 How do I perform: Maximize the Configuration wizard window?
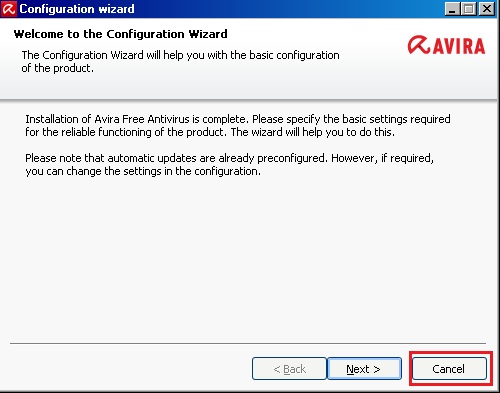tap(469, 9)
